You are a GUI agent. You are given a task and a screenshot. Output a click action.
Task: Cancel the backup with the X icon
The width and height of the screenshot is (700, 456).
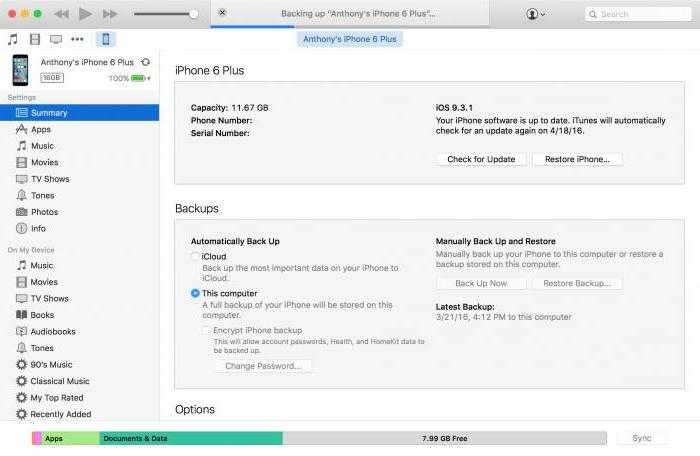(222, 13)
